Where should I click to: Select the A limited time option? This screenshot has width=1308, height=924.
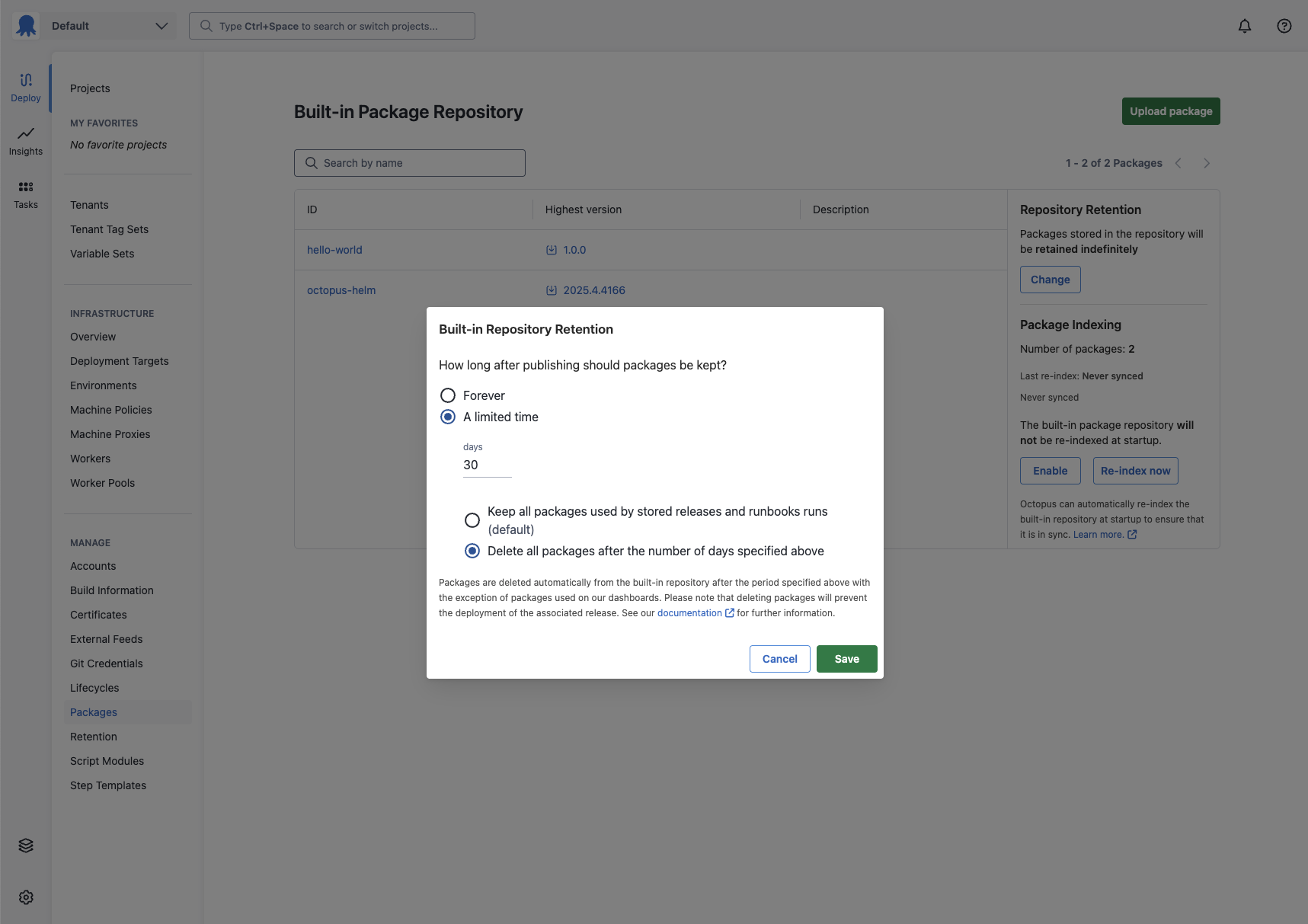click(x=448, y=417)
